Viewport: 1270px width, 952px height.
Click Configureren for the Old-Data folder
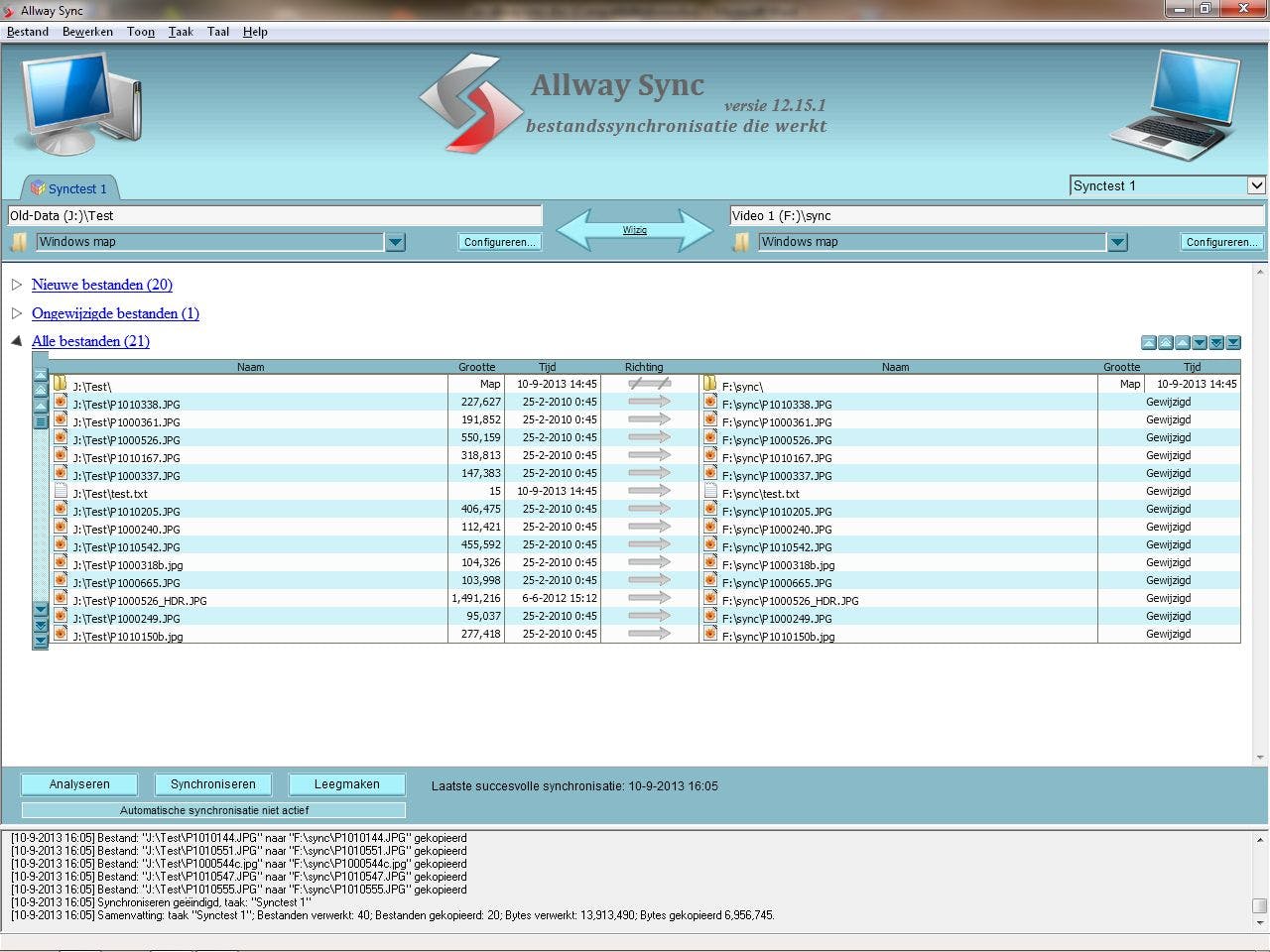click(x=500, y=242)
